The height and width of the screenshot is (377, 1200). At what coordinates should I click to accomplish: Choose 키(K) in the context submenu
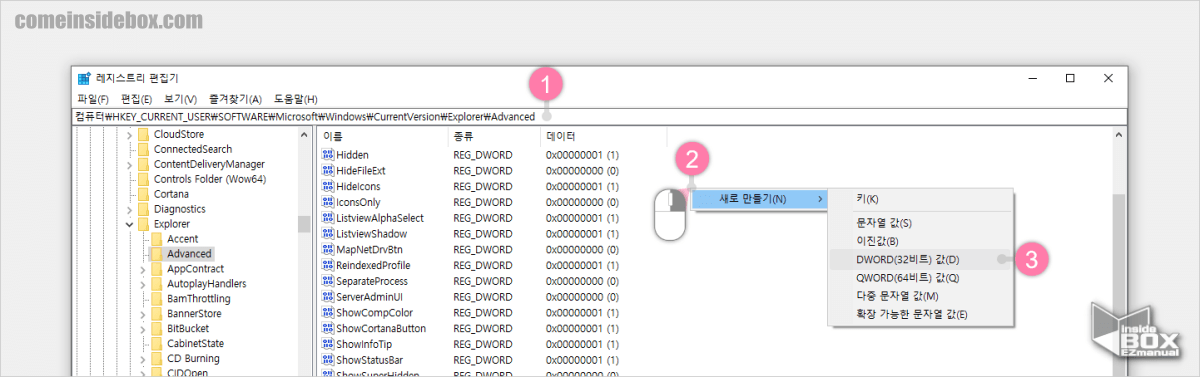coord(921,199)
